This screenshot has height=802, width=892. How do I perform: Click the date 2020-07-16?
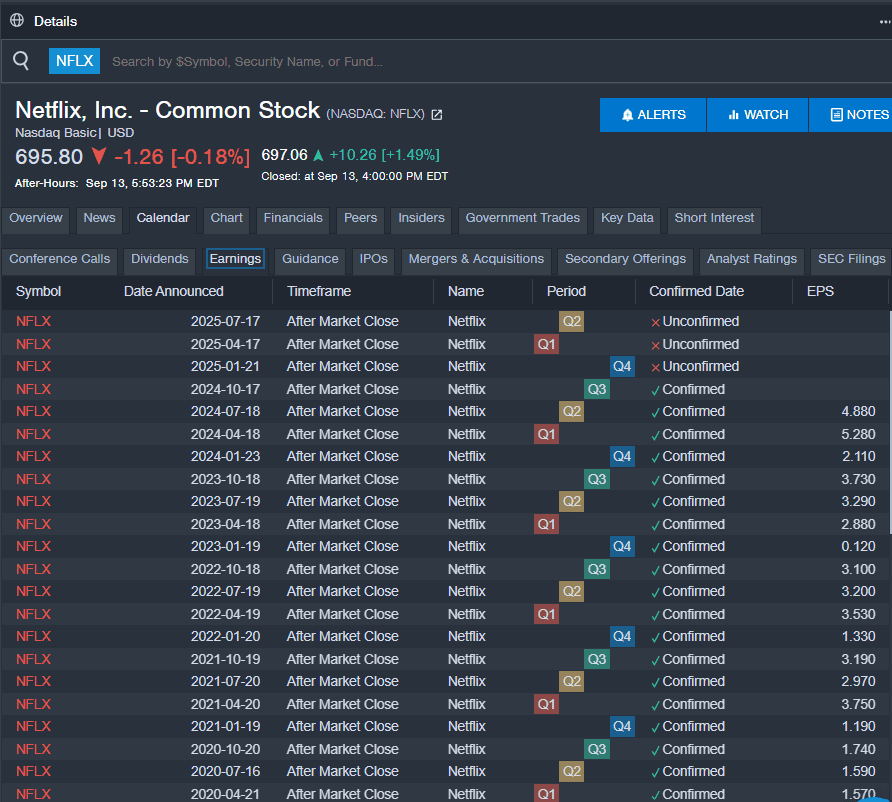tap(225, 771)
